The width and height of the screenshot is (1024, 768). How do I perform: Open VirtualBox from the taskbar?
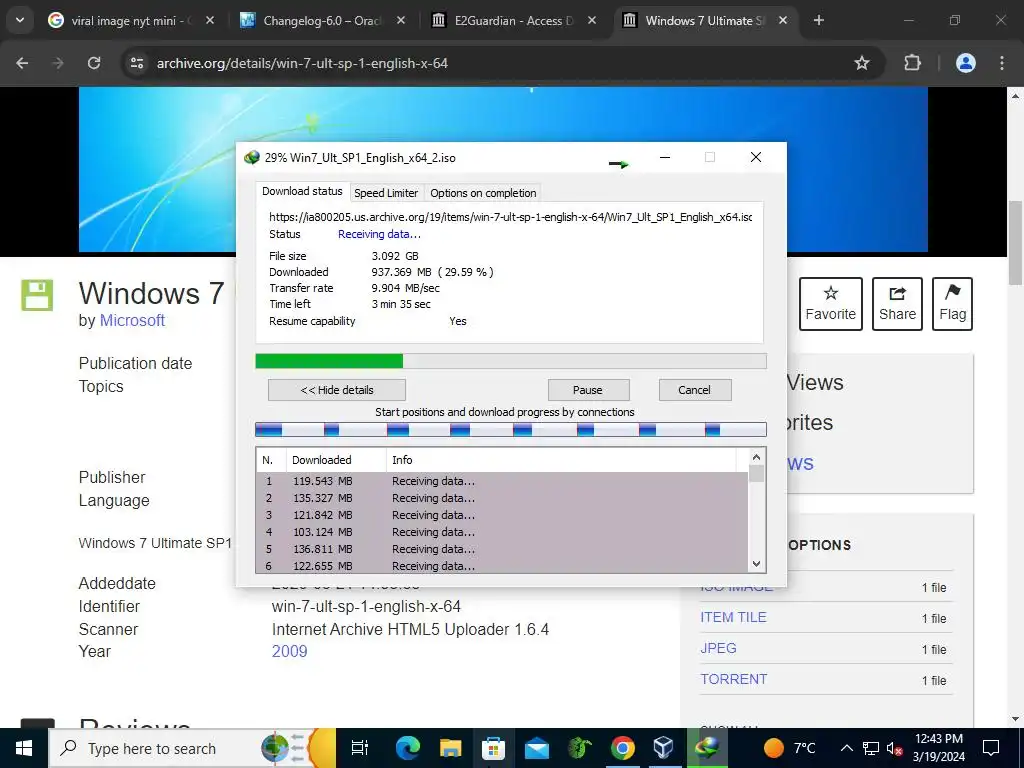(664, 748)
